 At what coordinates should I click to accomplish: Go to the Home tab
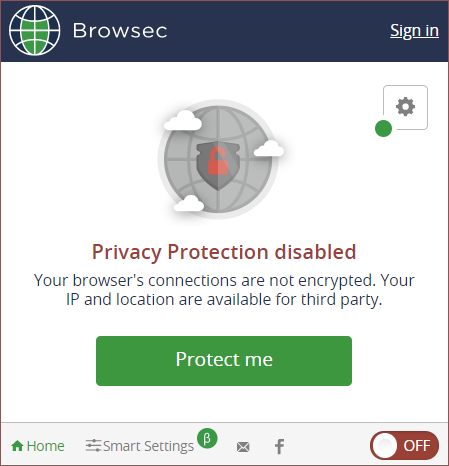coord(38,446)
